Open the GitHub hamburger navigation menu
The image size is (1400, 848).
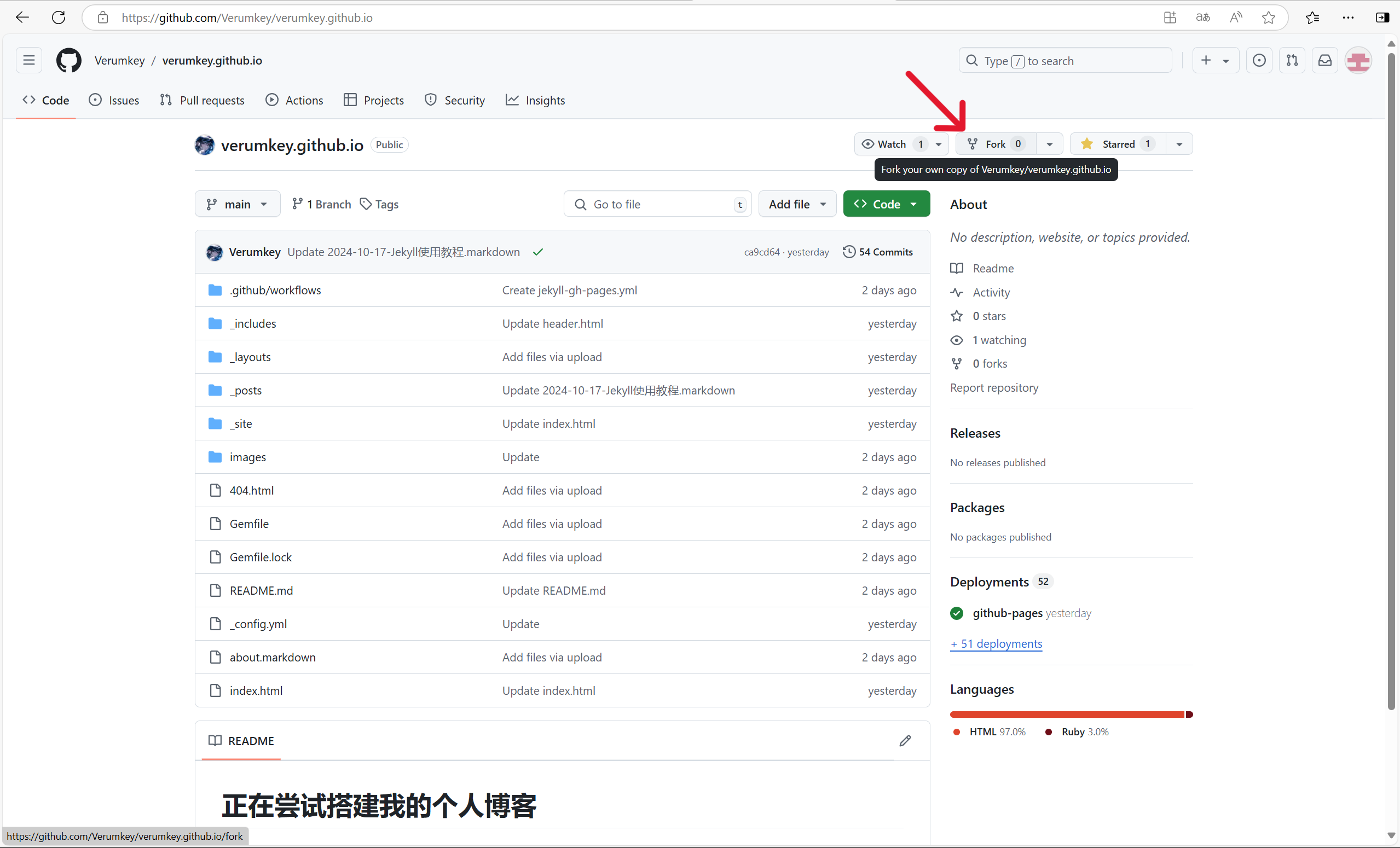coord(29,60)
